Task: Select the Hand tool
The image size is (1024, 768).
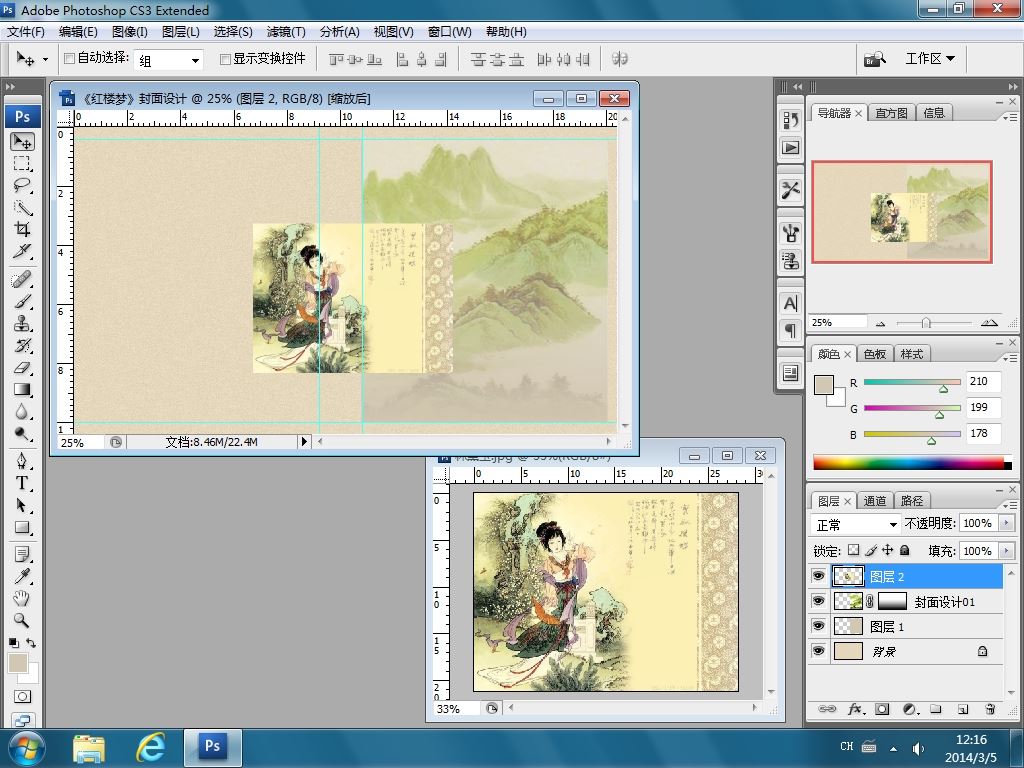Action: tap(22, 598)
